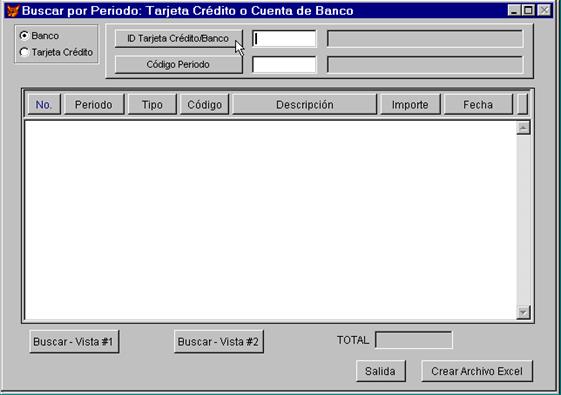Run Buscar - Vista #1 search

click(74, 342)
